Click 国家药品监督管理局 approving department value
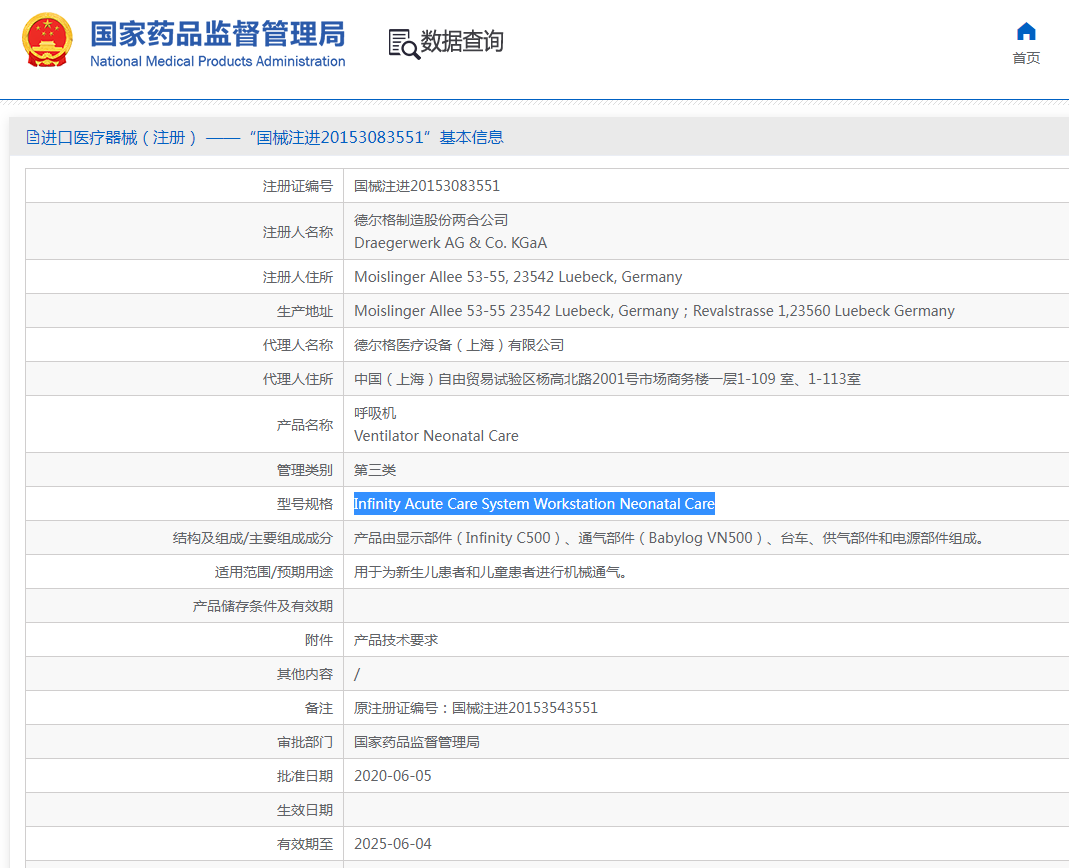The image size is (1069, 868). pos(417,742)
